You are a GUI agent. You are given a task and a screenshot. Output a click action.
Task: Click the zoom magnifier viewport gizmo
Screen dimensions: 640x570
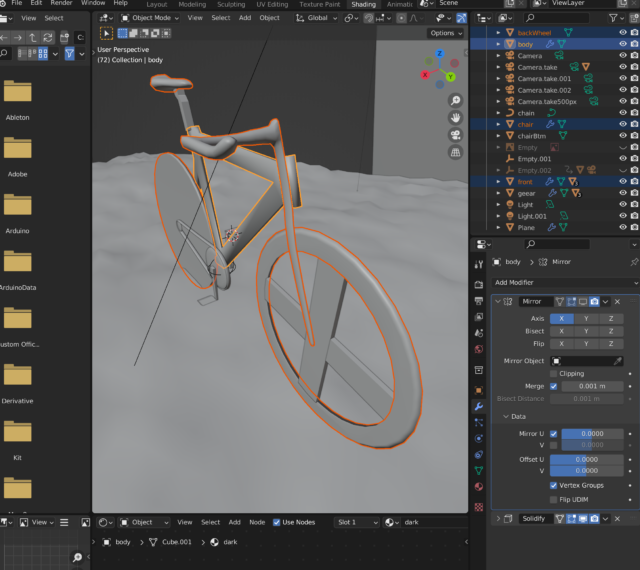[455, 101]
